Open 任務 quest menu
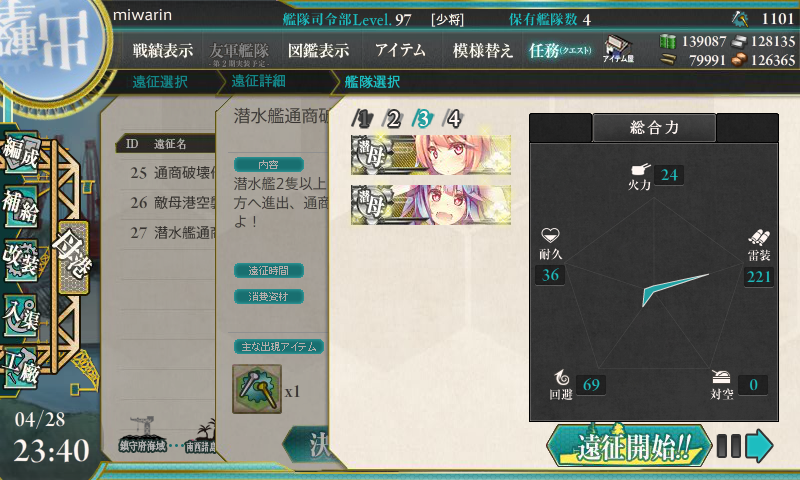This screenshot has width=800, height=480. (x=560, y=50)
